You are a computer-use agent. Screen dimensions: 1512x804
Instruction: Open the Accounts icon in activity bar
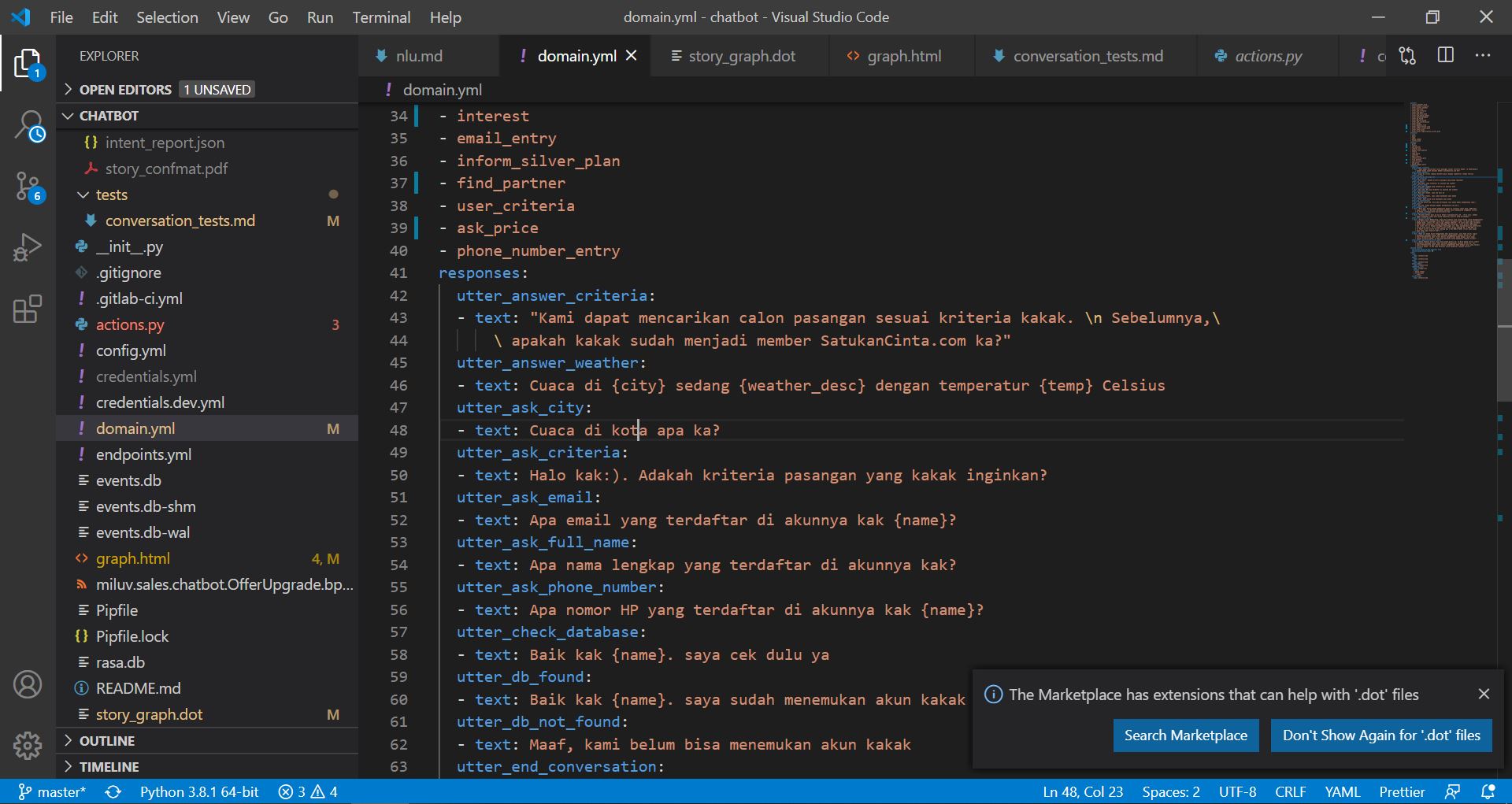[28, 684]
